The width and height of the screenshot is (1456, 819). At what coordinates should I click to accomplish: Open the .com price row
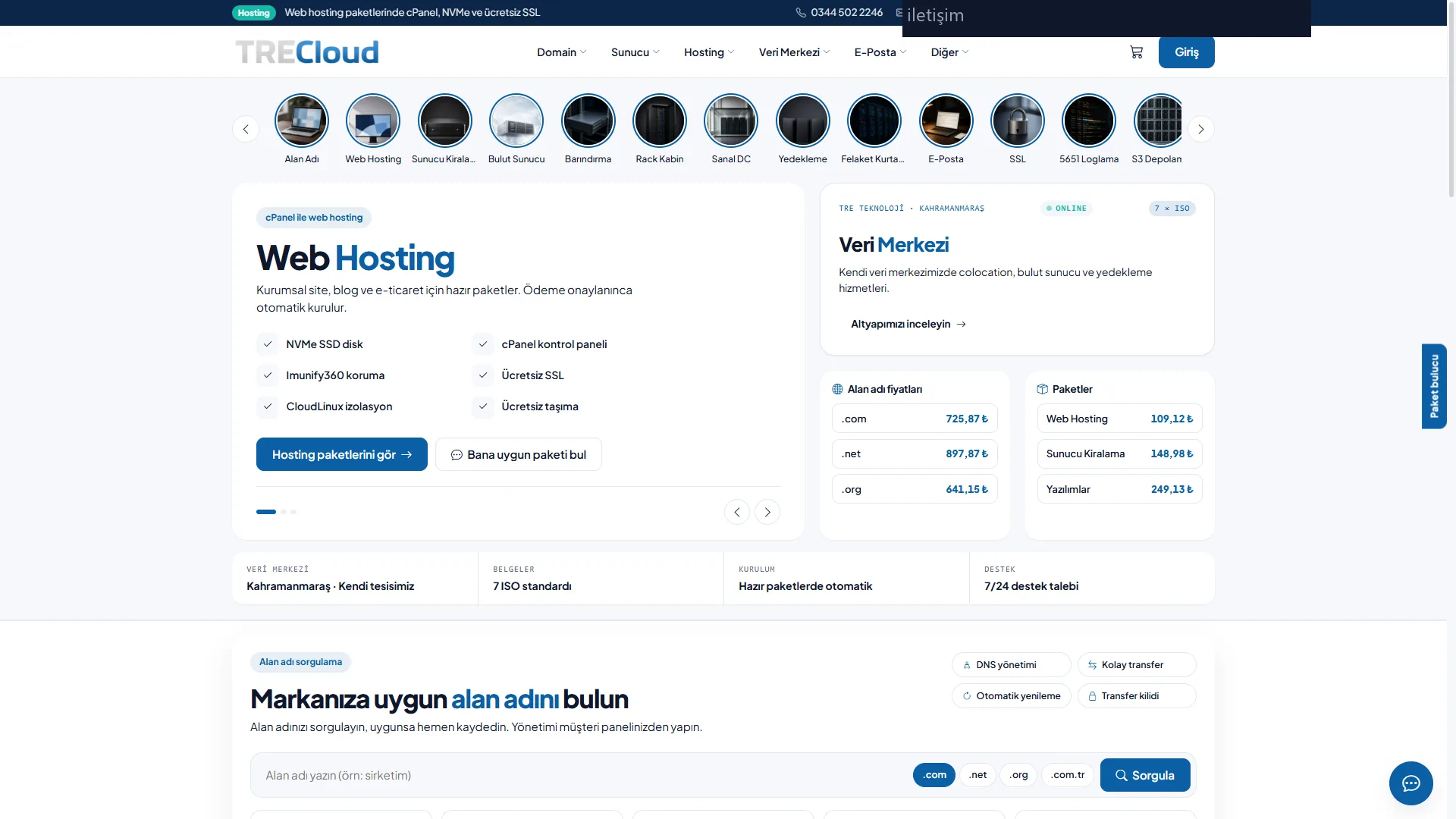(915, 419)
